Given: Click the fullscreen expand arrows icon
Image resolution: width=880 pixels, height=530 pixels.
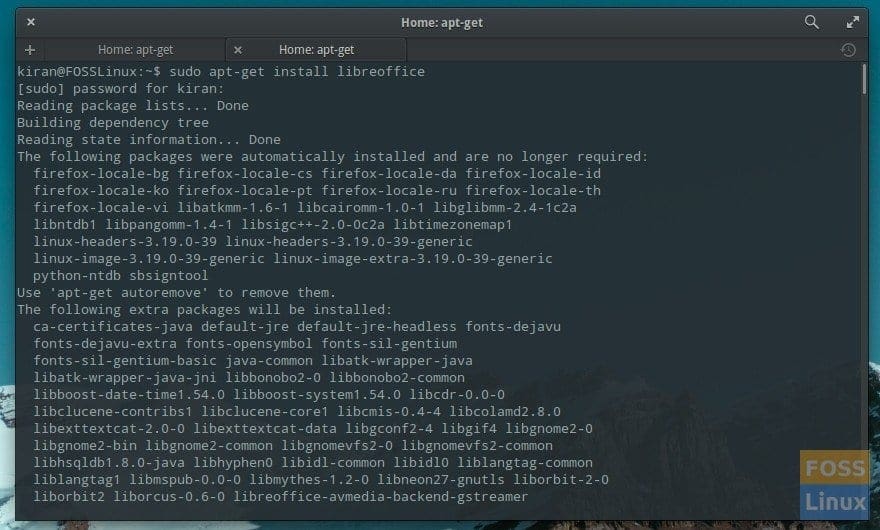Looking at the screenshot, I should tap(852, 22).
